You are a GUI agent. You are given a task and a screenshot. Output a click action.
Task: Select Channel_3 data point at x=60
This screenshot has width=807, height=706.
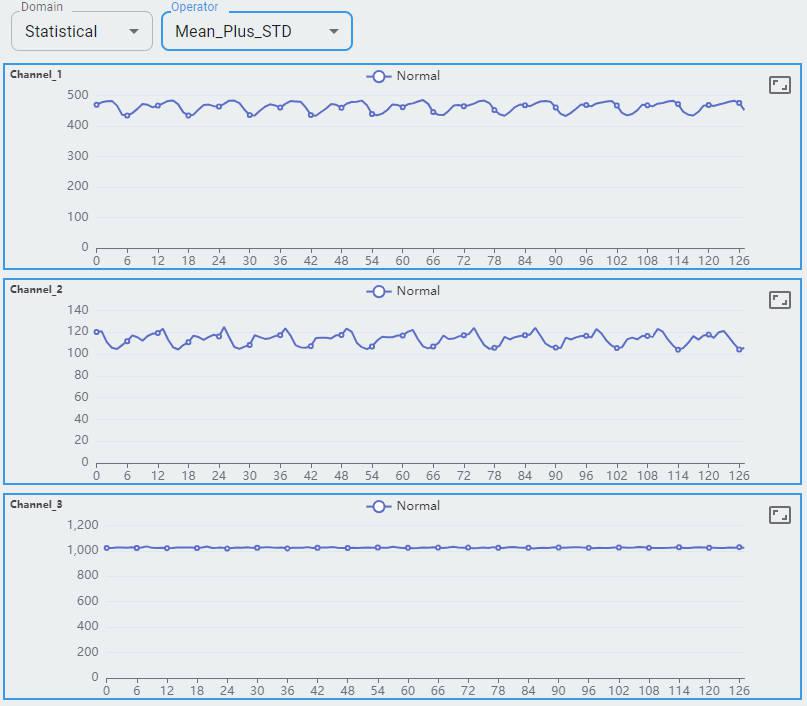[408, 548]
